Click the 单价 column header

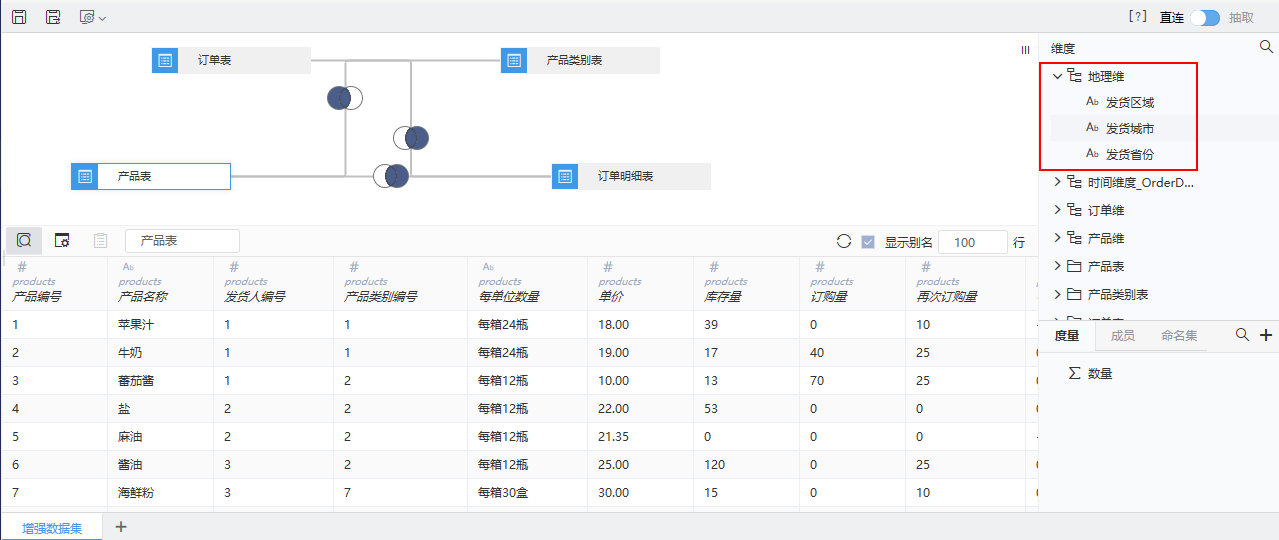pyautogui.click(x=611, y=297)
